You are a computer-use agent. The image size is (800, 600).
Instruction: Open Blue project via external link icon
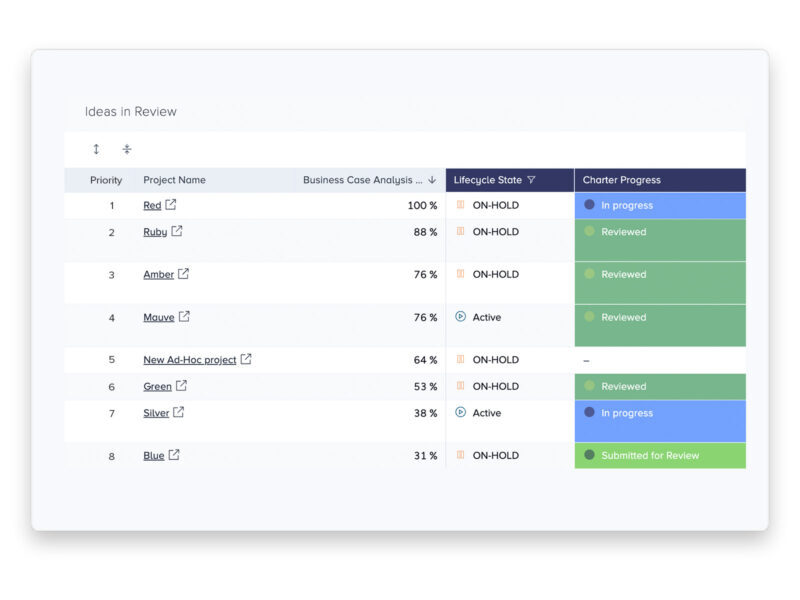point(174,455)
